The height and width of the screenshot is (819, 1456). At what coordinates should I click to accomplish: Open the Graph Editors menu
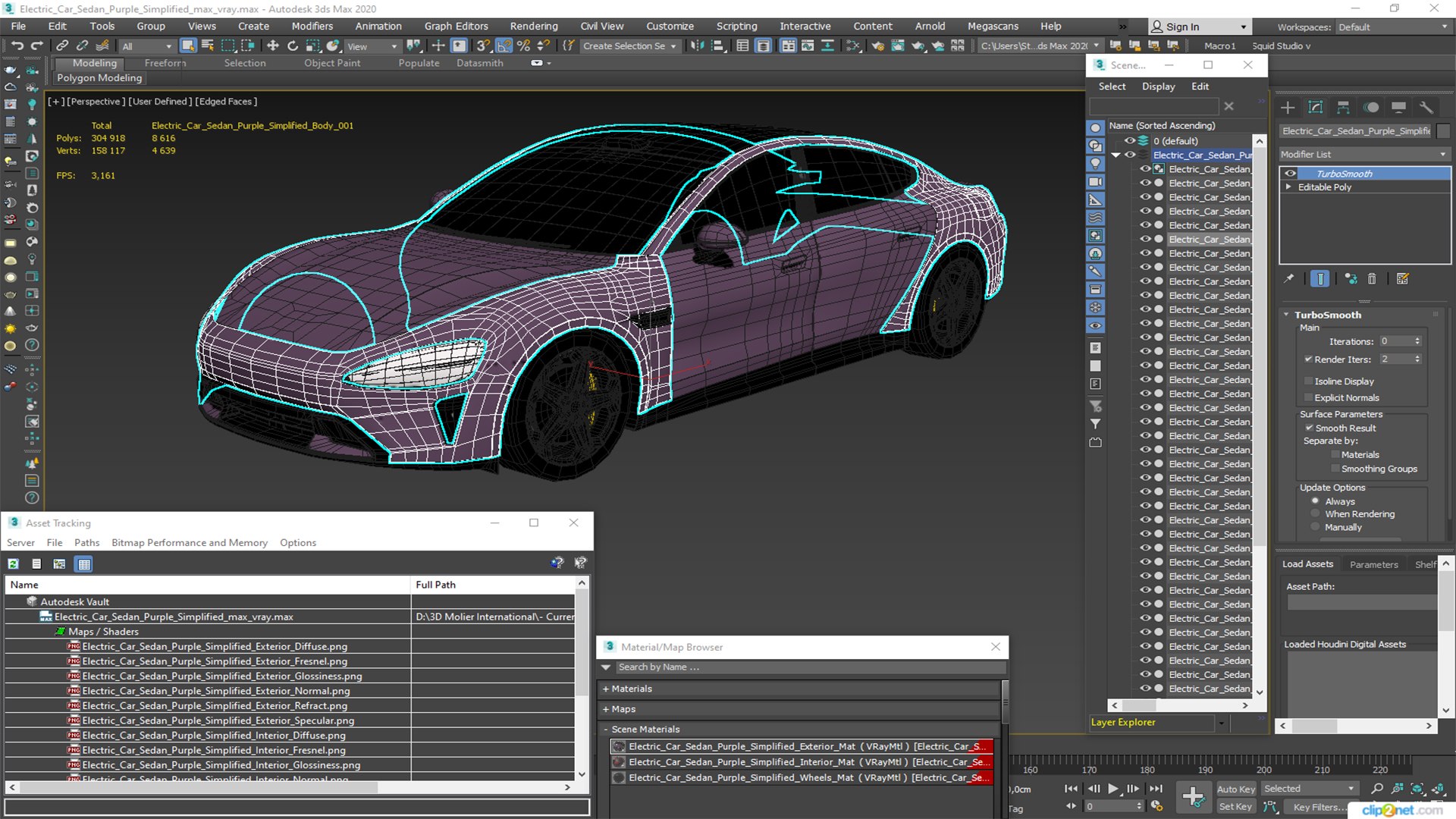coord(457,27)
